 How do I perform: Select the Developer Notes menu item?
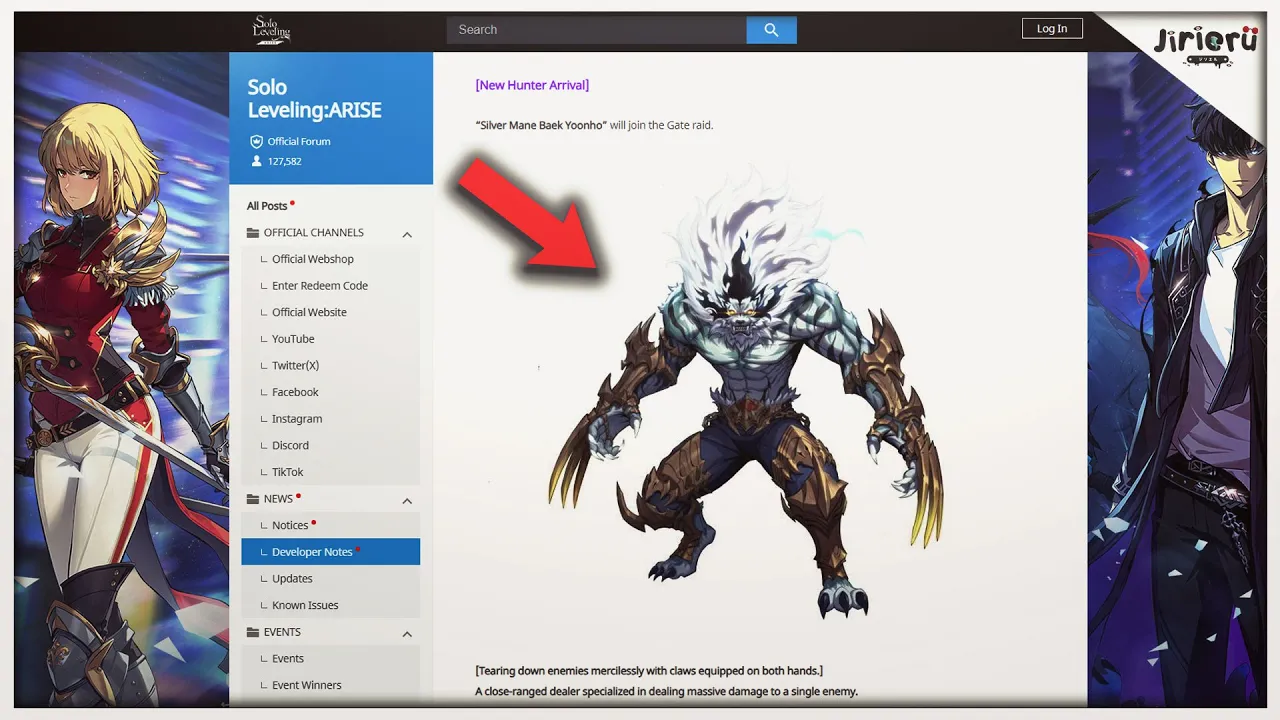point(330,552)
